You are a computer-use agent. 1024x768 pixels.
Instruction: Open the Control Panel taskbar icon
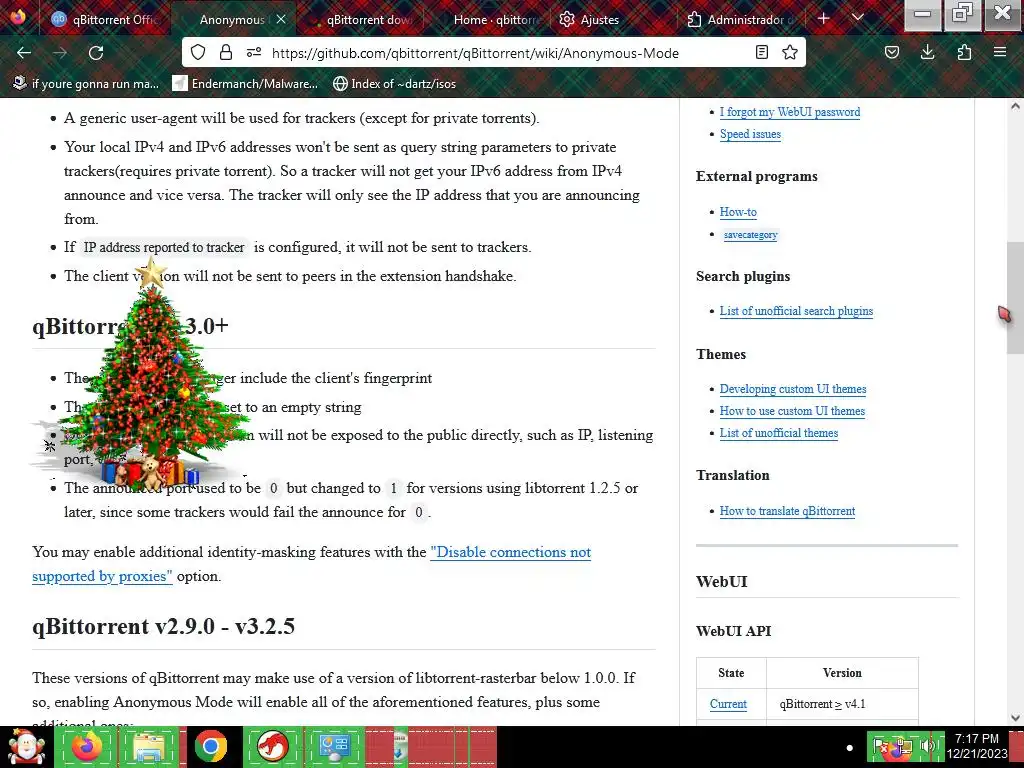(x=334, y=746)
